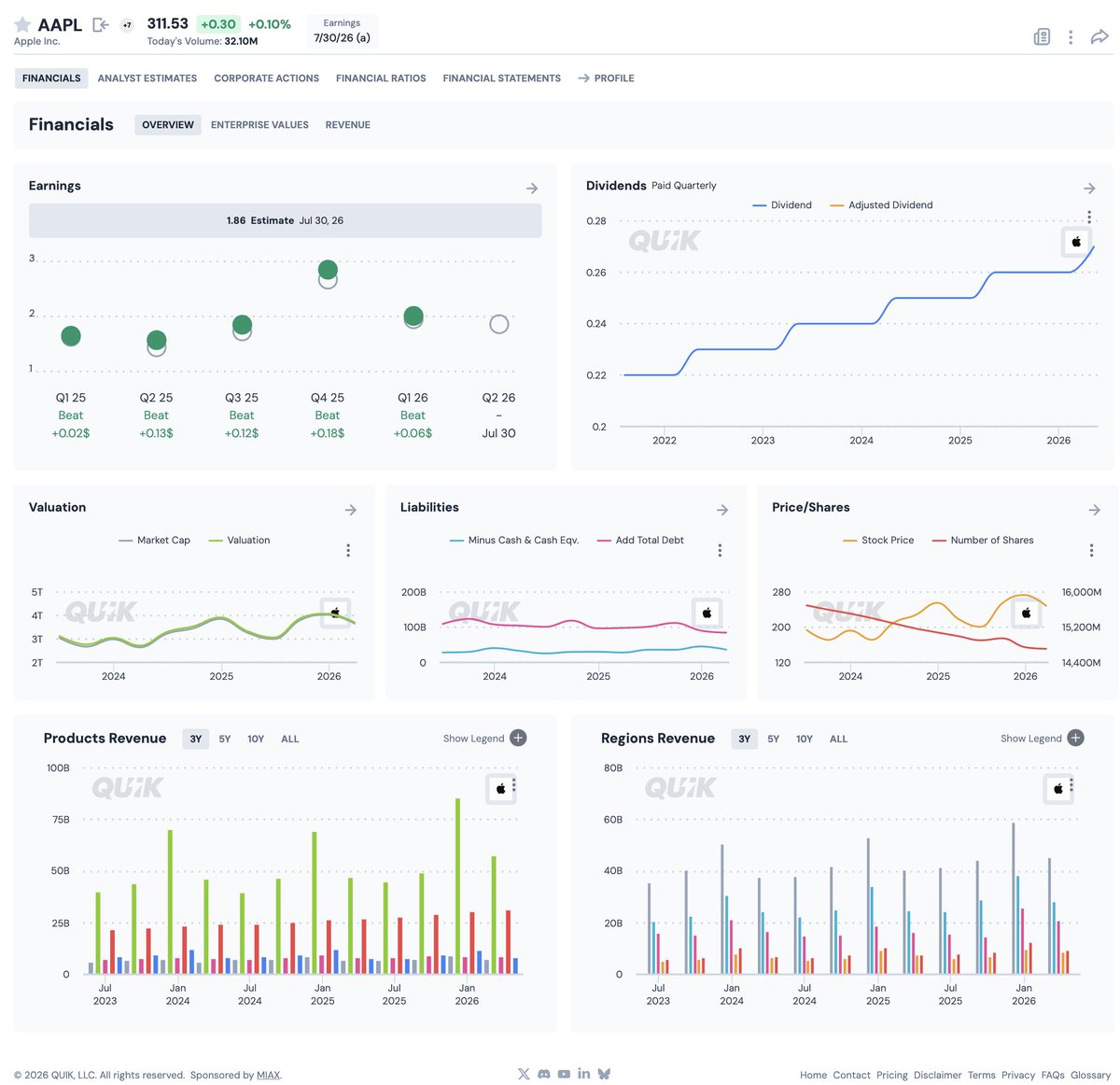Viewport: 1120px width, 1085px height.
Task: Open the Price/Shares chart three-dot menu
Action: (x=1091, y=551)
